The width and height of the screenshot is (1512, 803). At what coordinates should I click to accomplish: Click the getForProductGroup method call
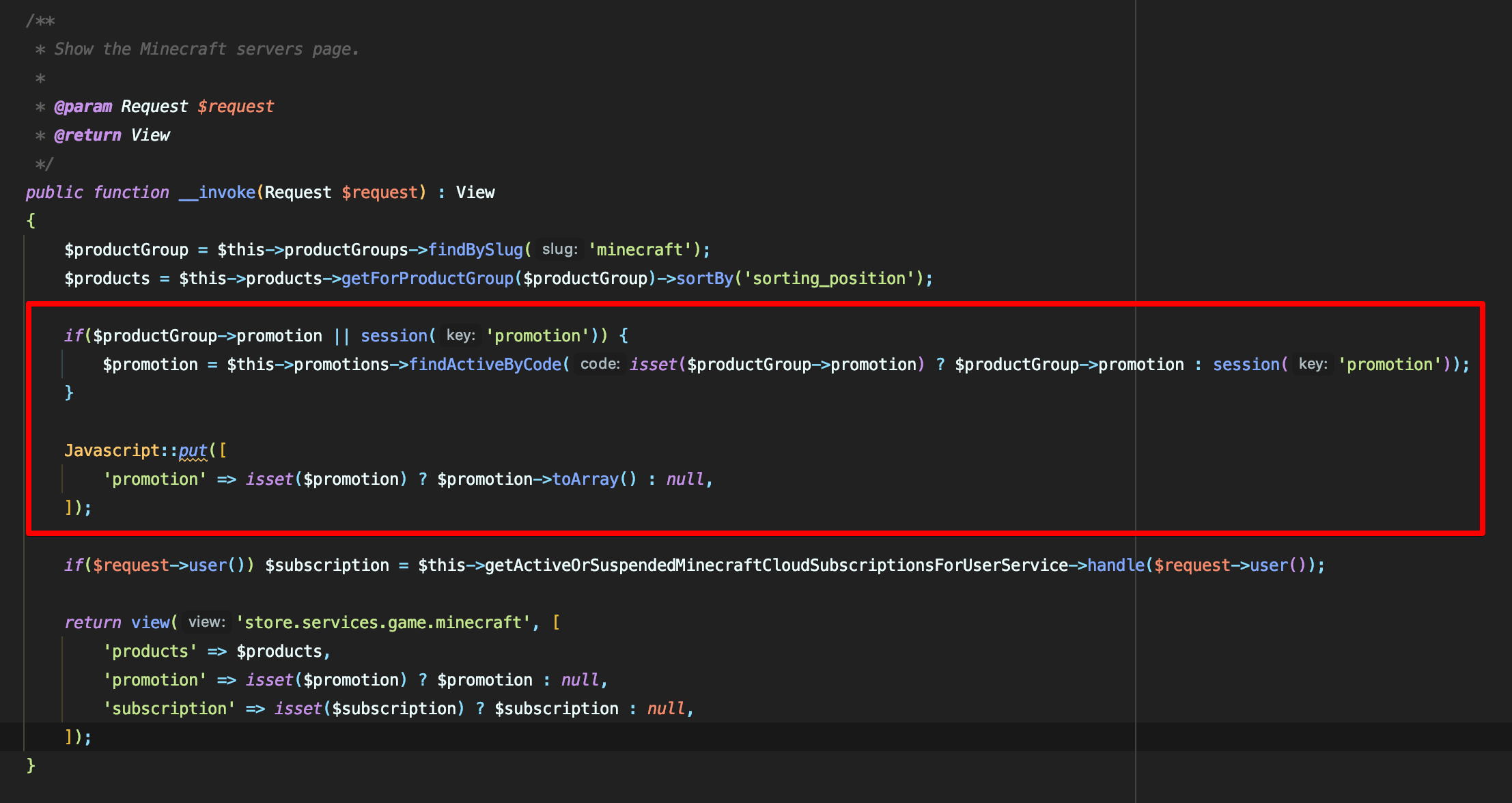pyautogui.click(x=427, y=279)
